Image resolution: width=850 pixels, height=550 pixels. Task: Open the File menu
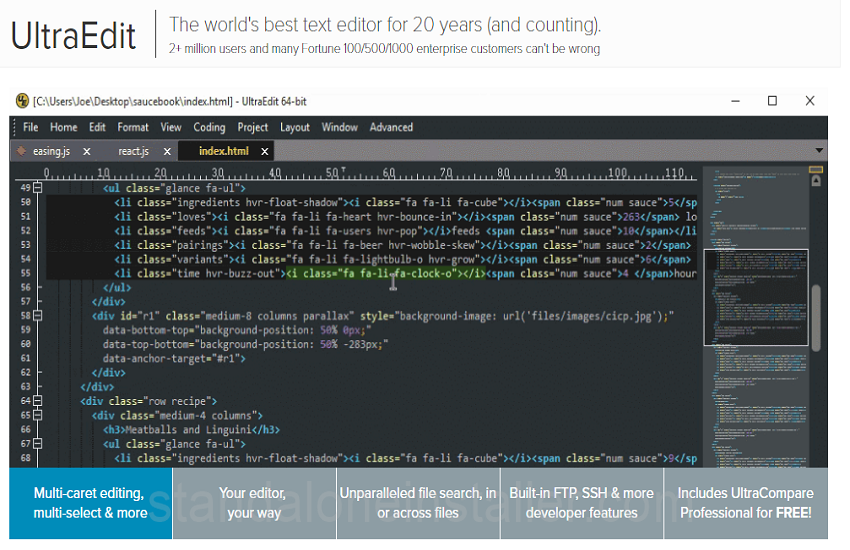30,127
